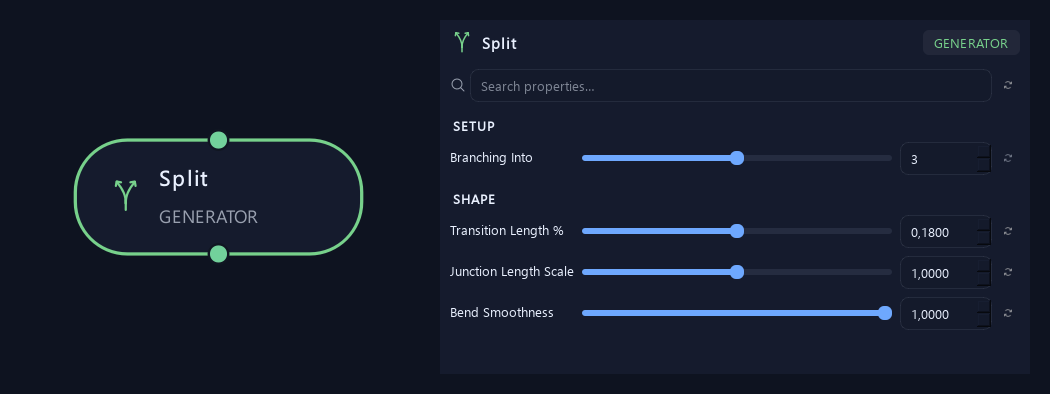
Task: Increment Branching Into with the up stepper
Action: click(x=984, y=151)
